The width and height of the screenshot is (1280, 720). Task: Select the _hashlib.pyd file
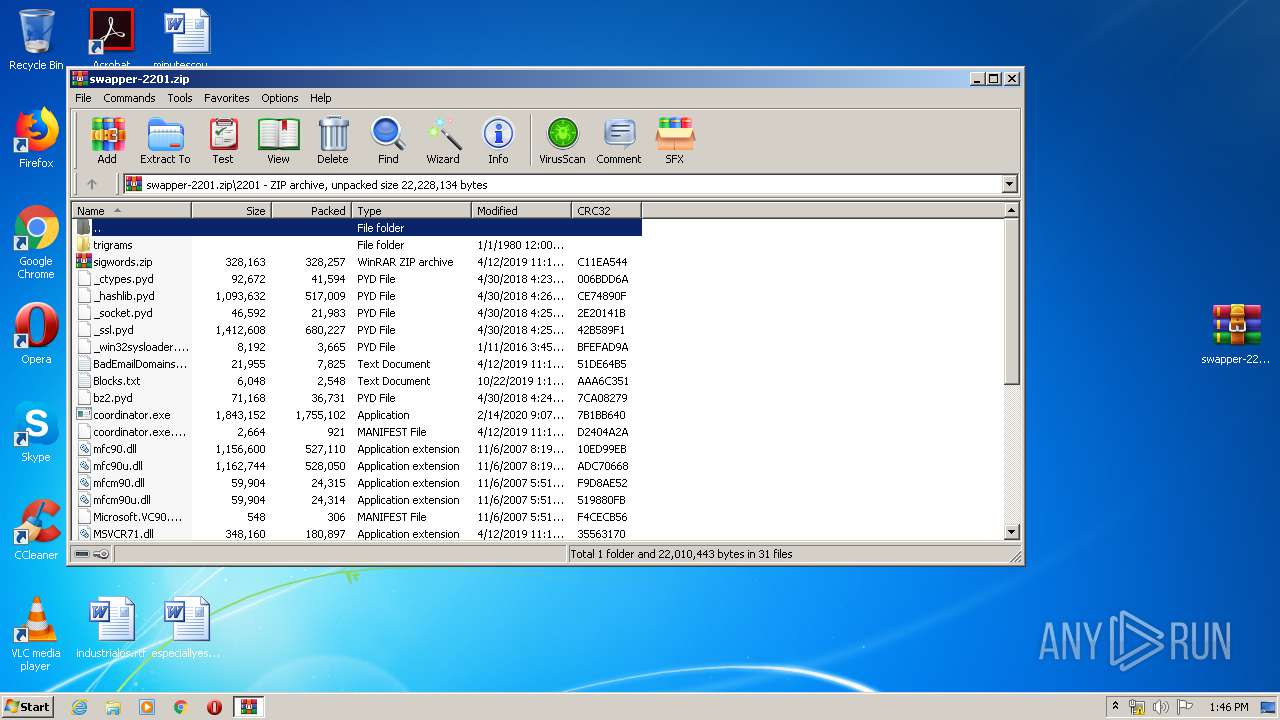click(x=357, y=296)
